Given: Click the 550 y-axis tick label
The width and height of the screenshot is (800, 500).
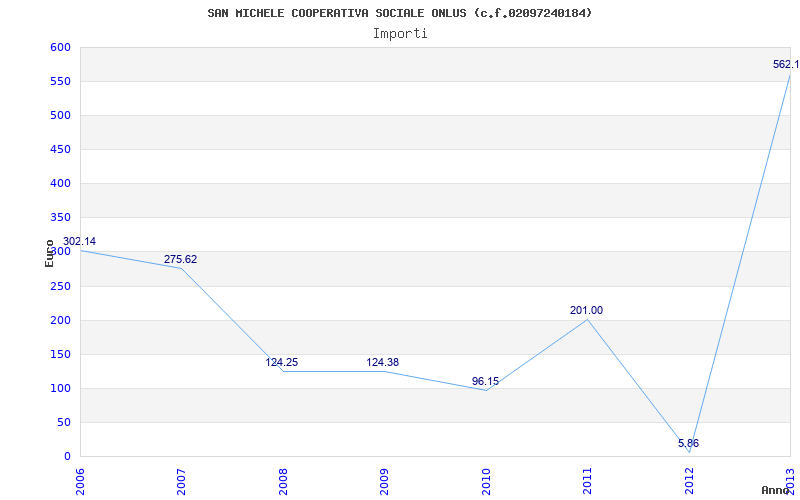Looking at the screenshot, I should click(60, 82).
